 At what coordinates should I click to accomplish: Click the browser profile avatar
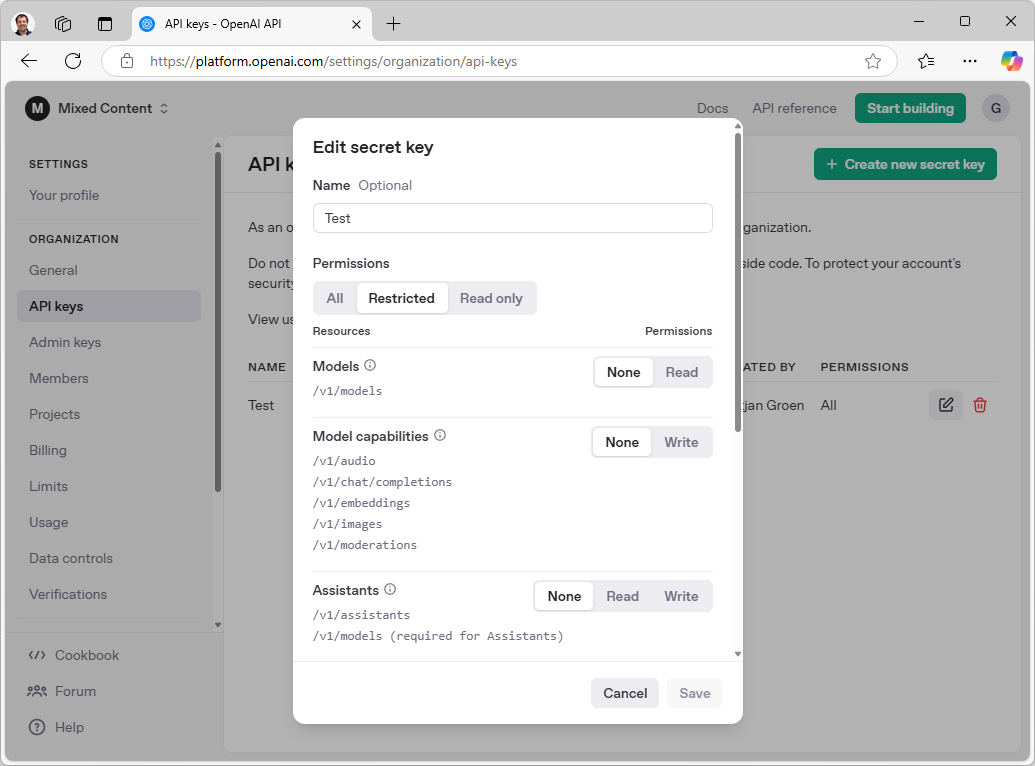tap(23, 24)
